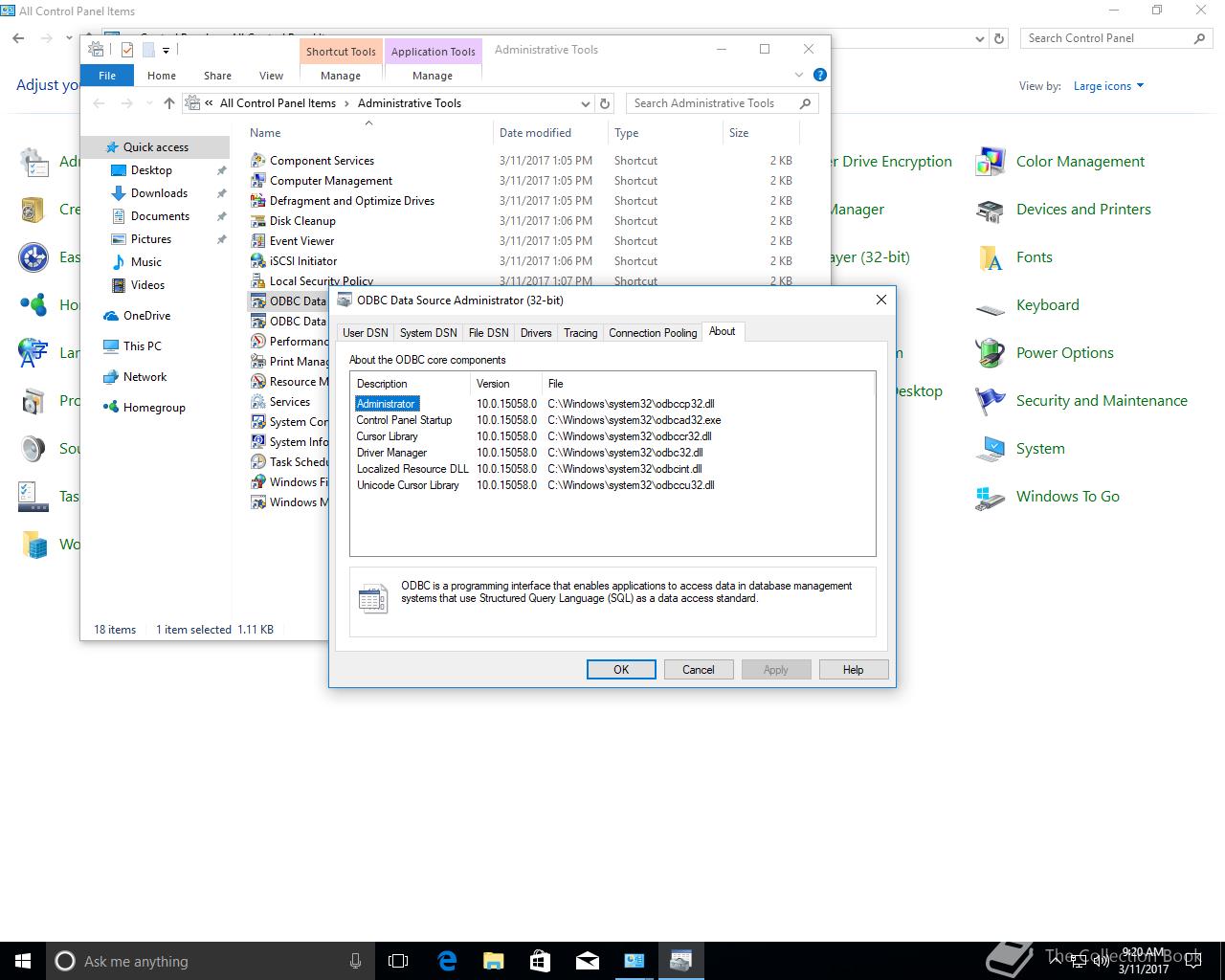The height and width of the screenshot is (980, 1225).
Task: Open This PC in navigation pane
Action: click(133, 345)
